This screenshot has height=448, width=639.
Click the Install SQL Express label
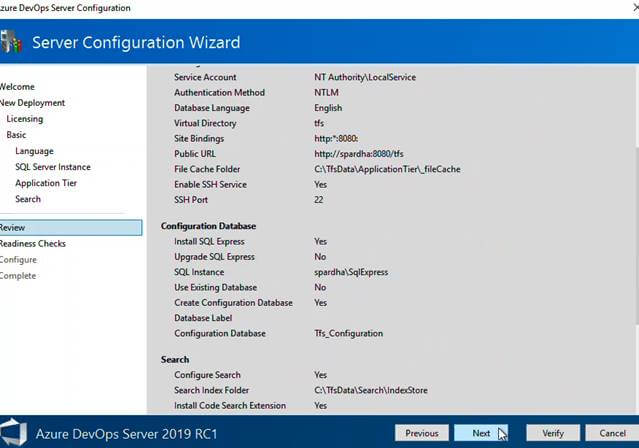(209, 241)
